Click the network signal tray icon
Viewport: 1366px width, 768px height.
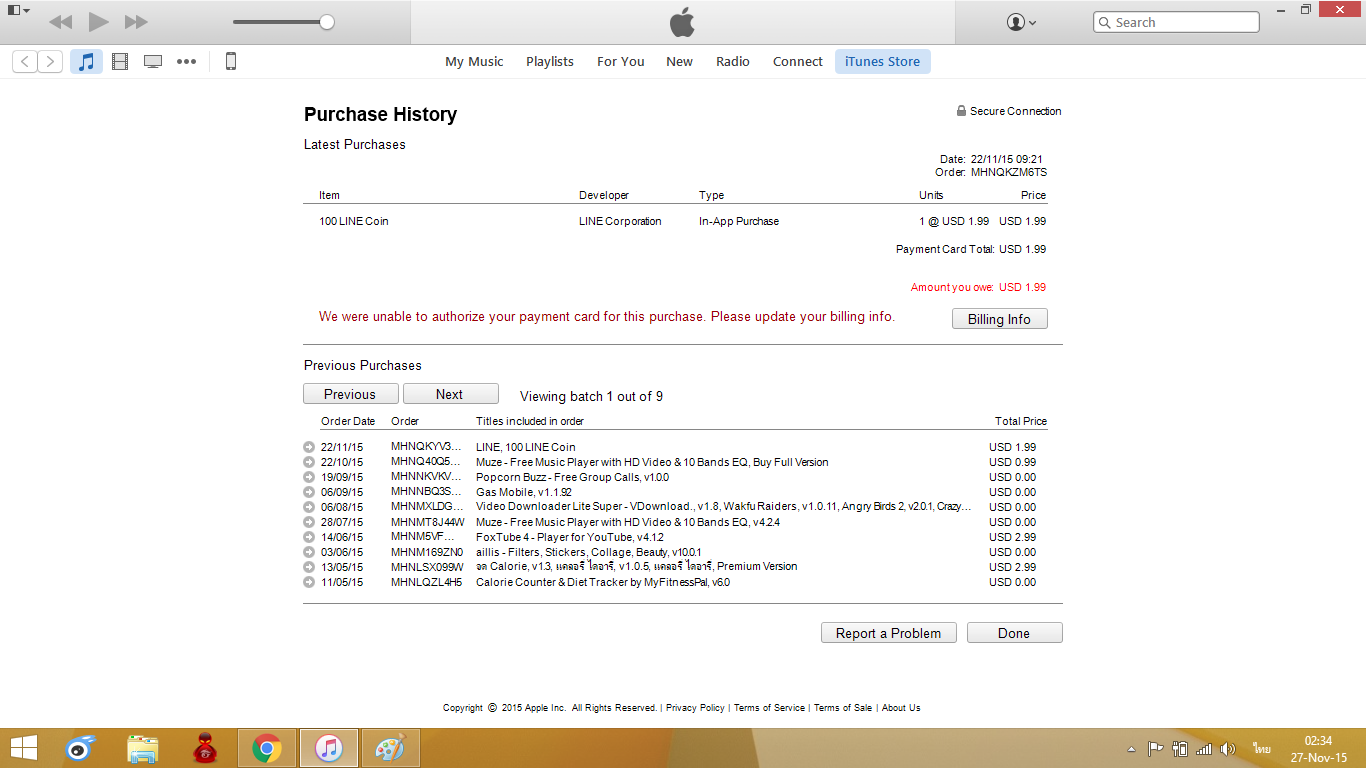coord(1204,749)
